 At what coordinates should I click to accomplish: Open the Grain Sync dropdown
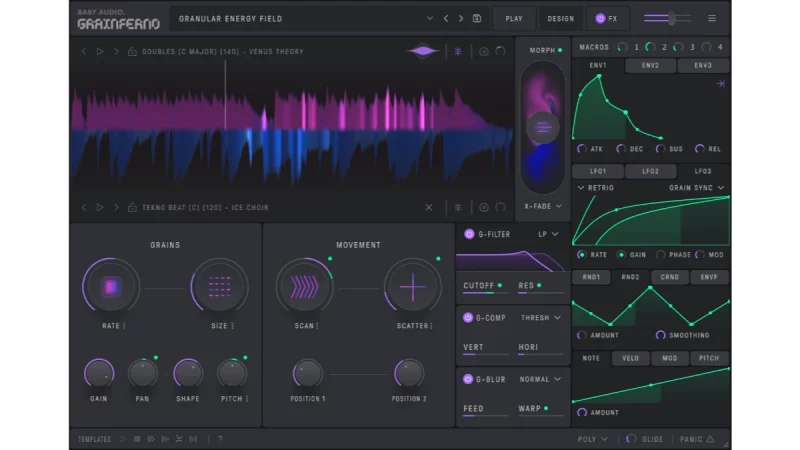tap(696, 188)
